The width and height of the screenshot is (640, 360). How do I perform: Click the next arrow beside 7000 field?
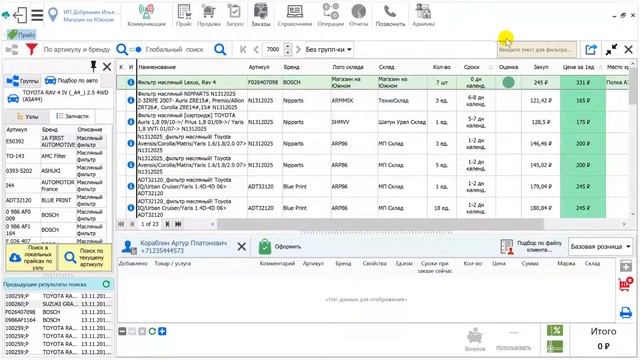[x=298, y=49]
